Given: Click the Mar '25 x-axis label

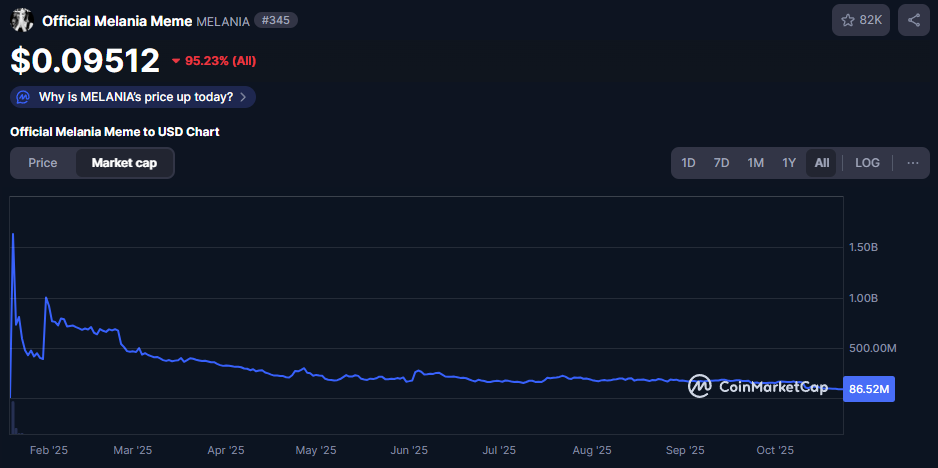Looking at the screenshot, I should click(133, 450).
